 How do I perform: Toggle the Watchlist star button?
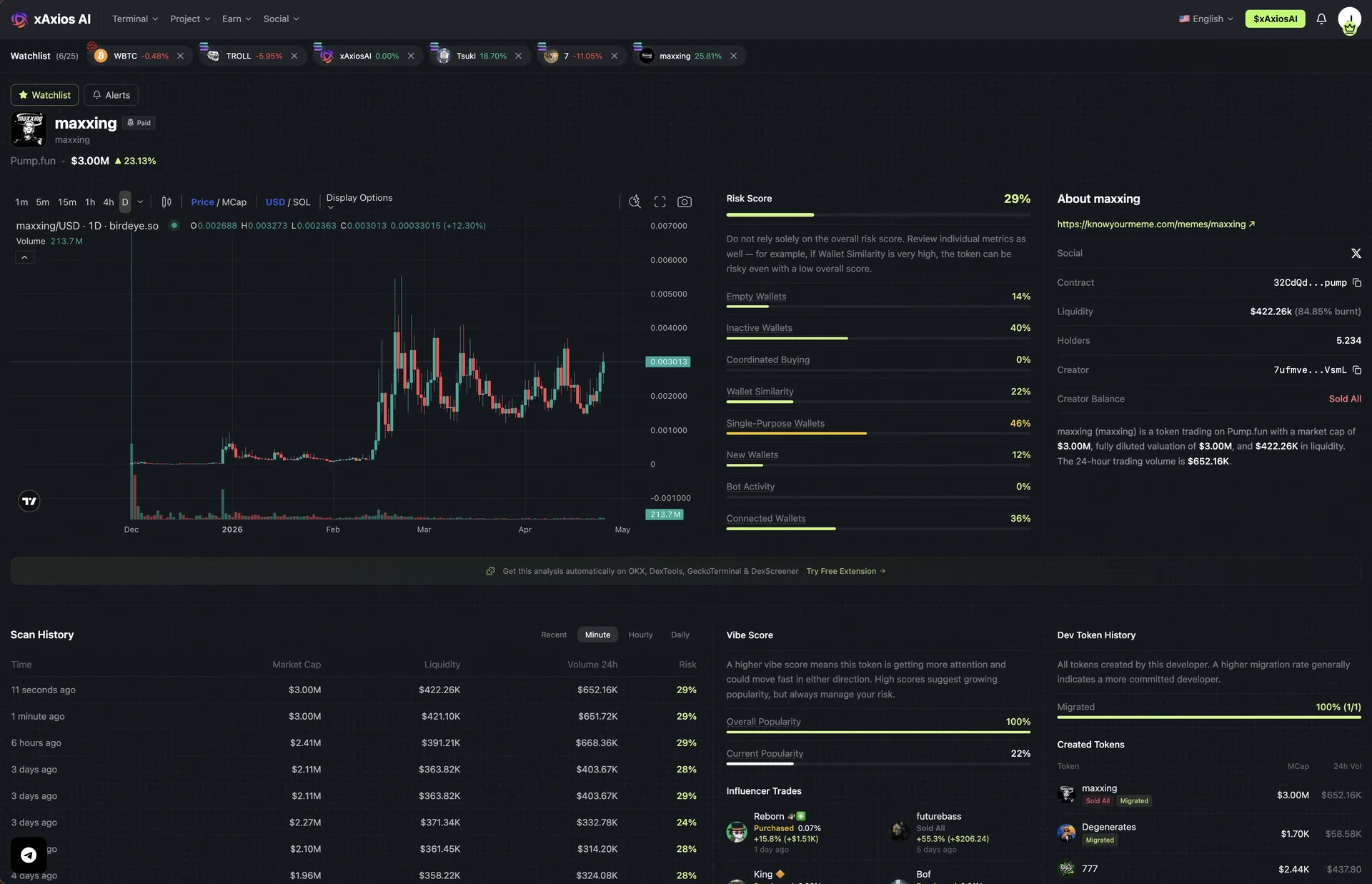[x=44, y=95]
